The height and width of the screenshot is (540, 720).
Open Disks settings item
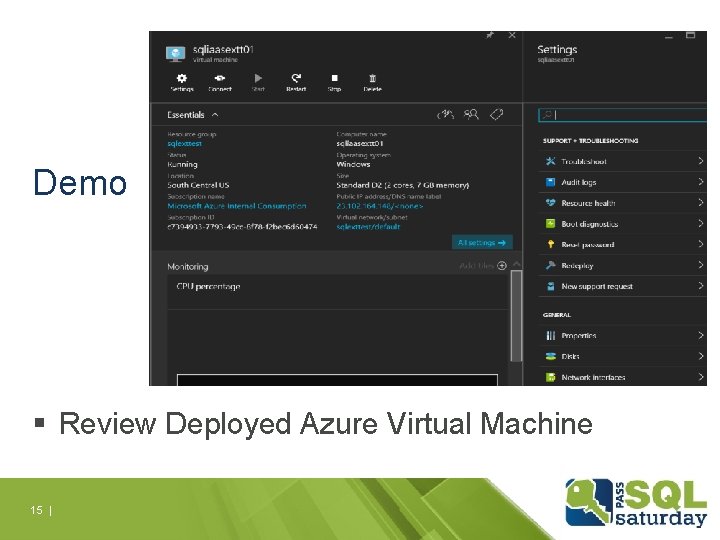point(622,356)
